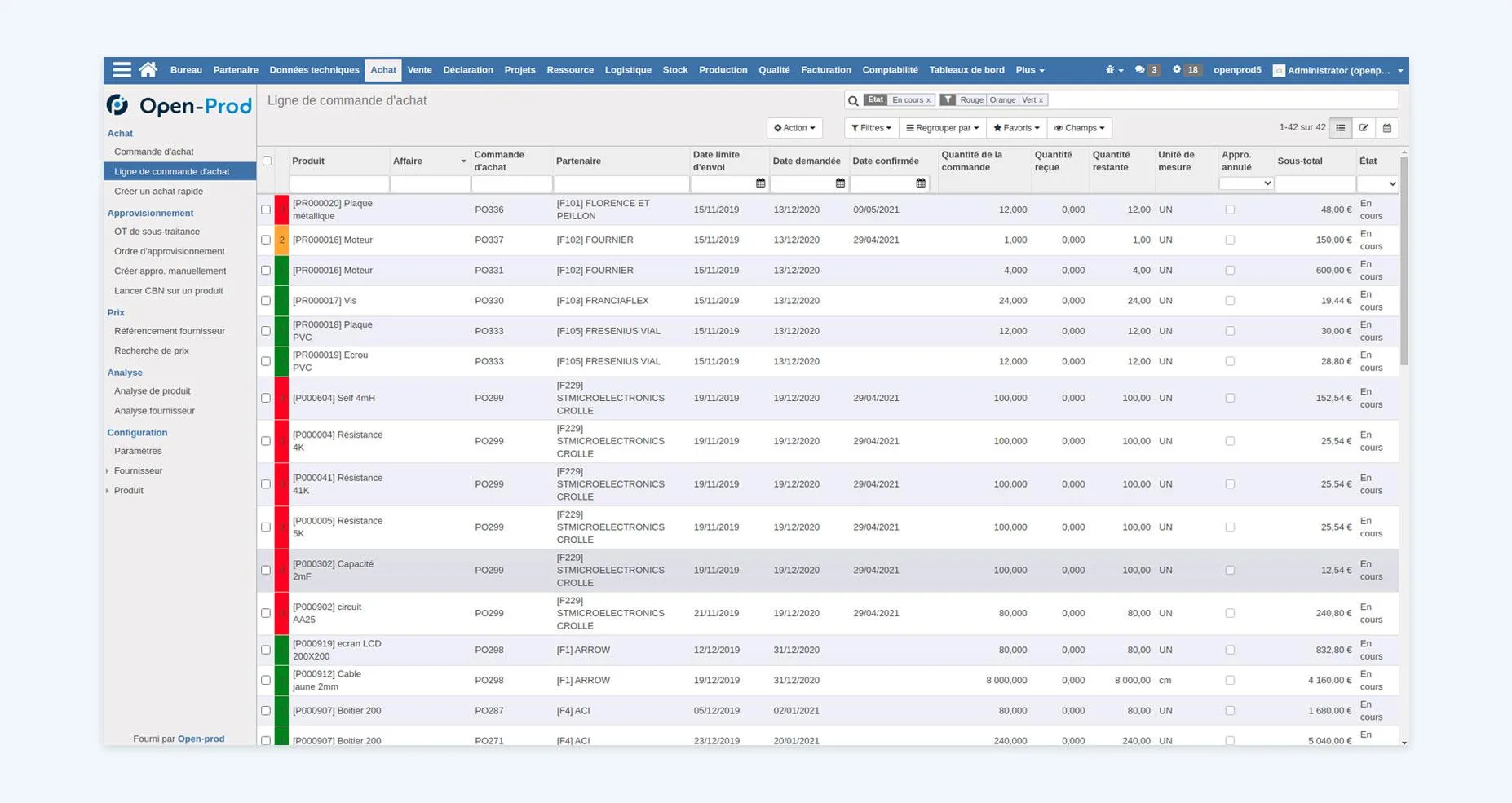Sort by the Partenaire column header

tap(578, 161)
